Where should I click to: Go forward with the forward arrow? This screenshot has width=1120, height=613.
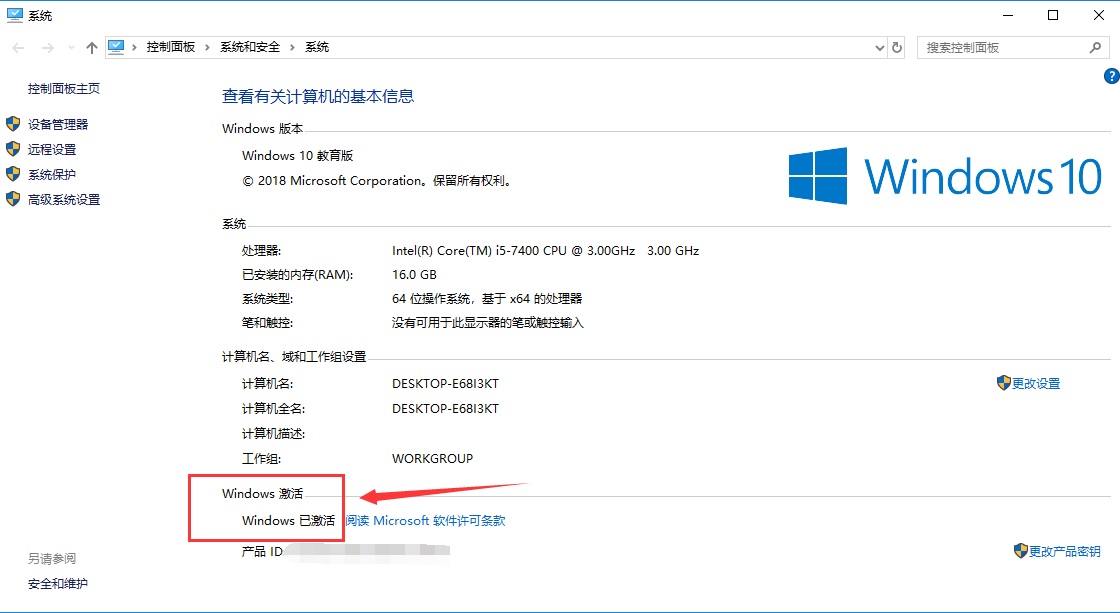pos(47,47)
